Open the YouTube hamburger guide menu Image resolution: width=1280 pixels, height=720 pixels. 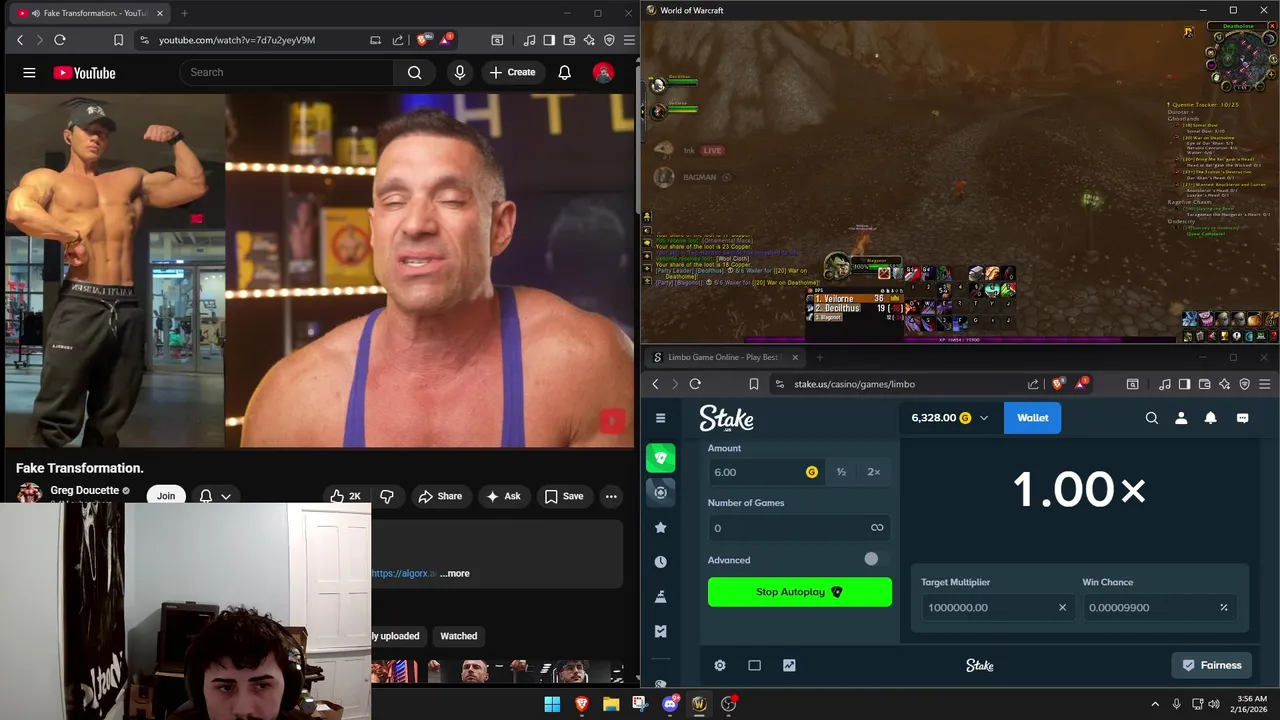tap(29, 73)
